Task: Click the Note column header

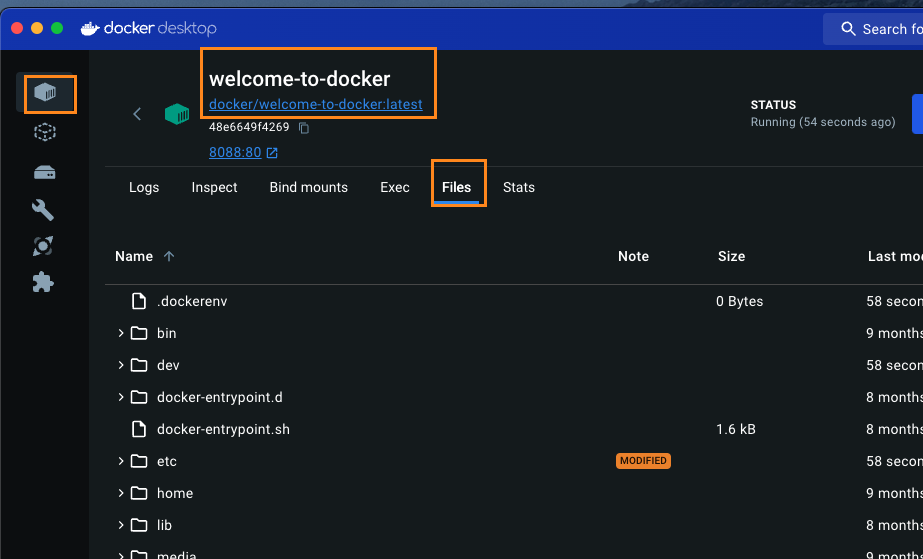Action: [633, 256]
